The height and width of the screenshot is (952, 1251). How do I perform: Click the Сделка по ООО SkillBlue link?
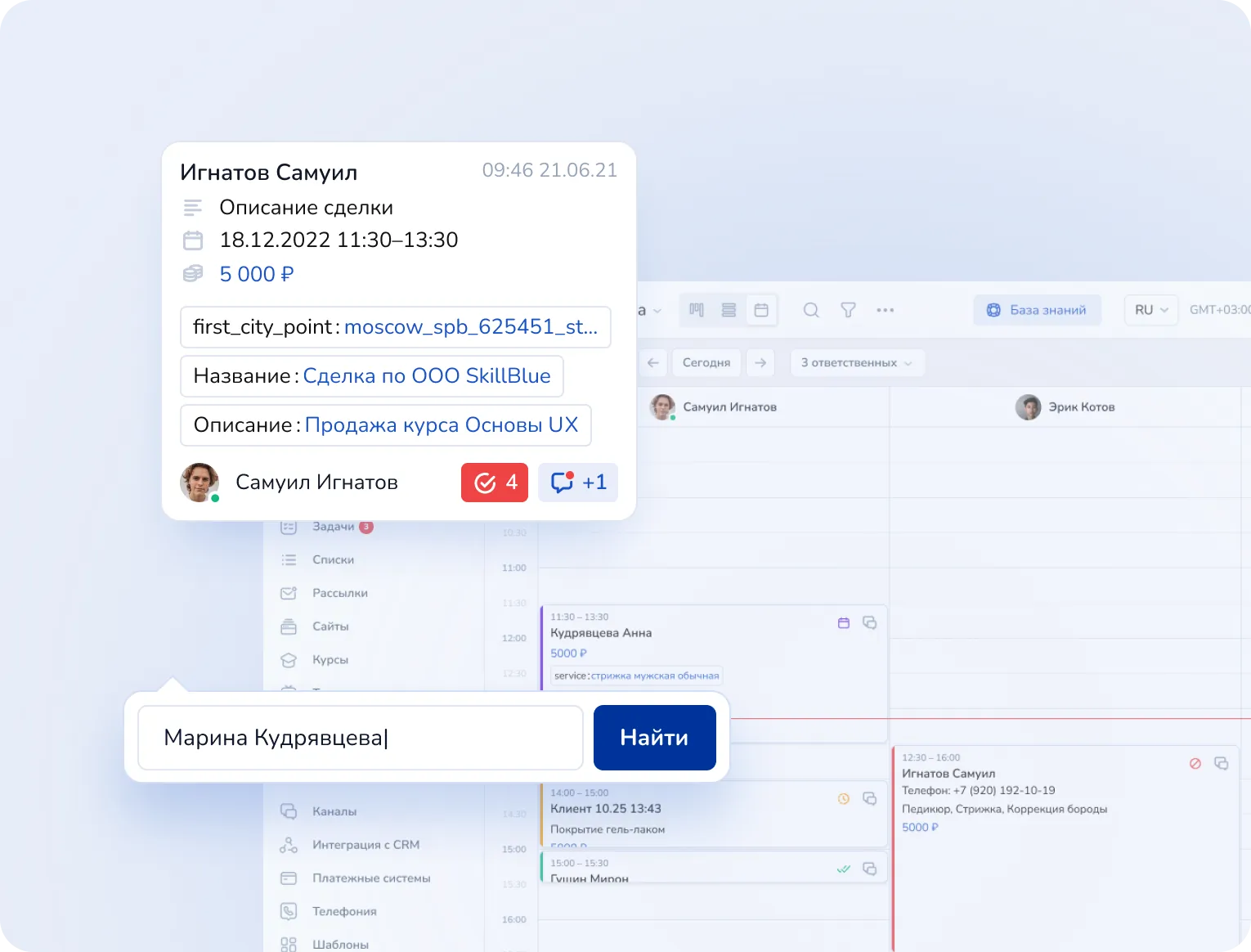point(426,376)
